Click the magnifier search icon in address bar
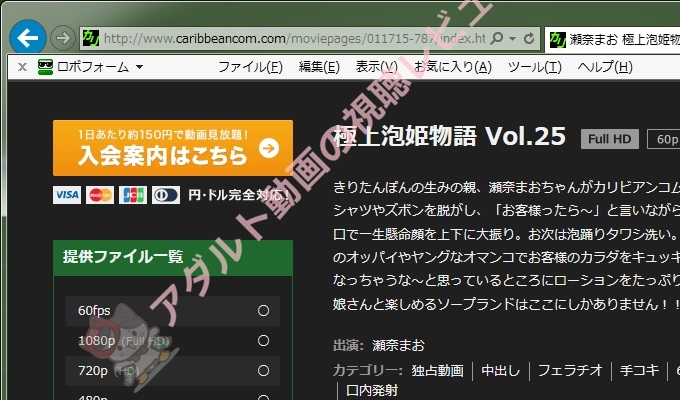680x400 pixels. click(x=497, y=39)
